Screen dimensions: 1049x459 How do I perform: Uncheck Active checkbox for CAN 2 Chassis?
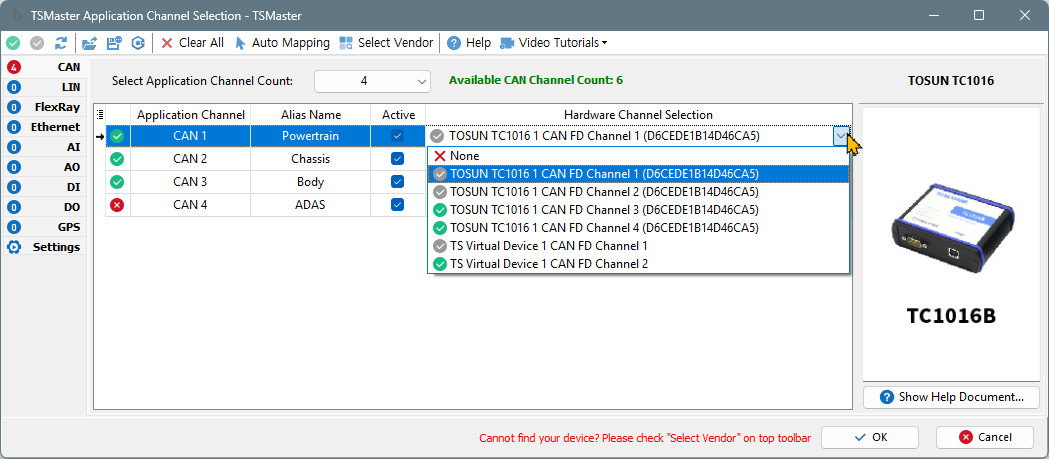click(x=397, y=159)
